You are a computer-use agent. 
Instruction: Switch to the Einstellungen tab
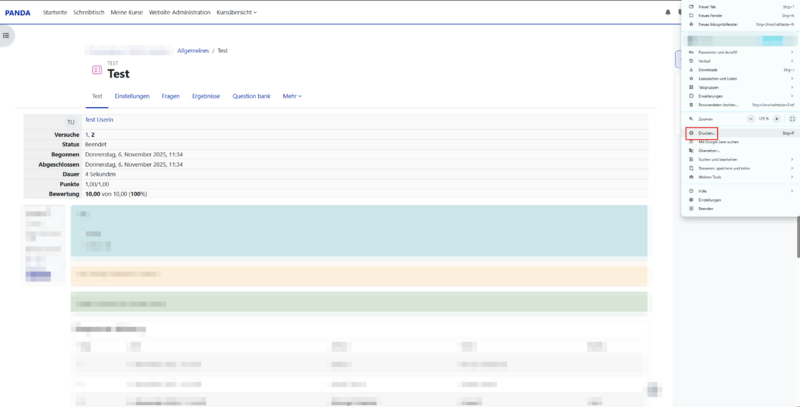click(132, 96)
